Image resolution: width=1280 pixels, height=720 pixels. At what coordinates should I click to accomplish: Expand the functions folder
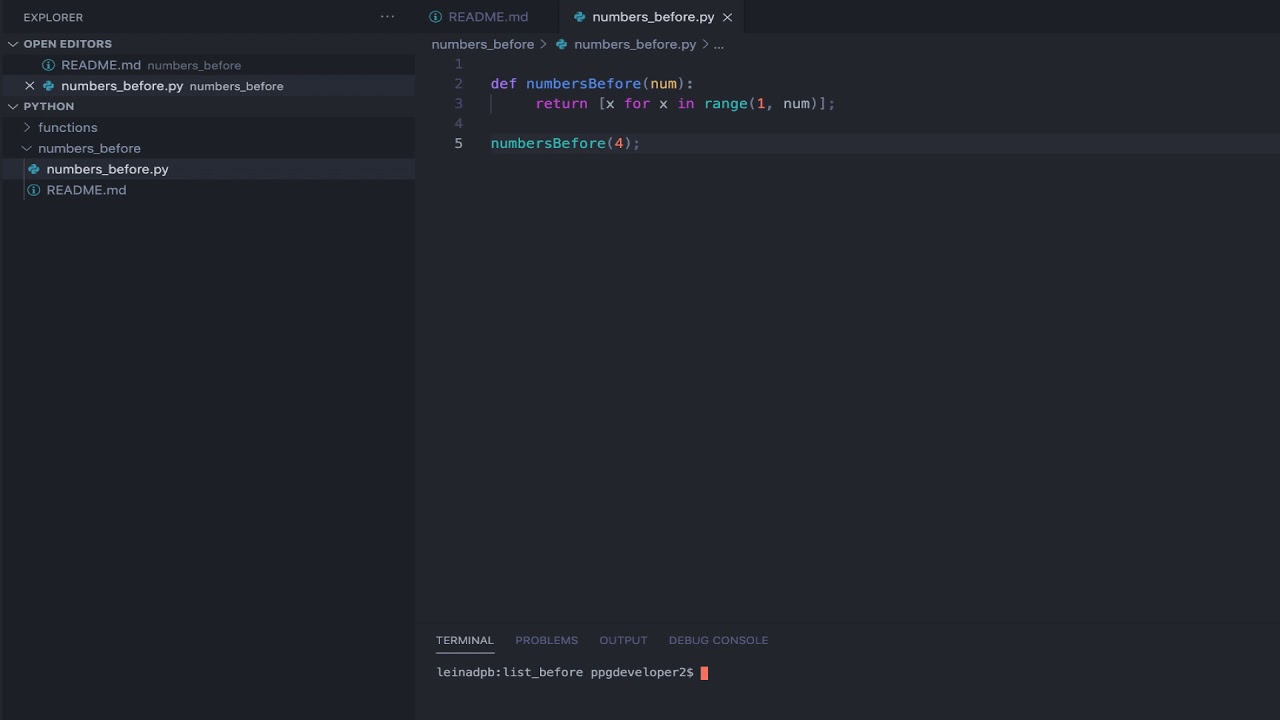[27, 127]
